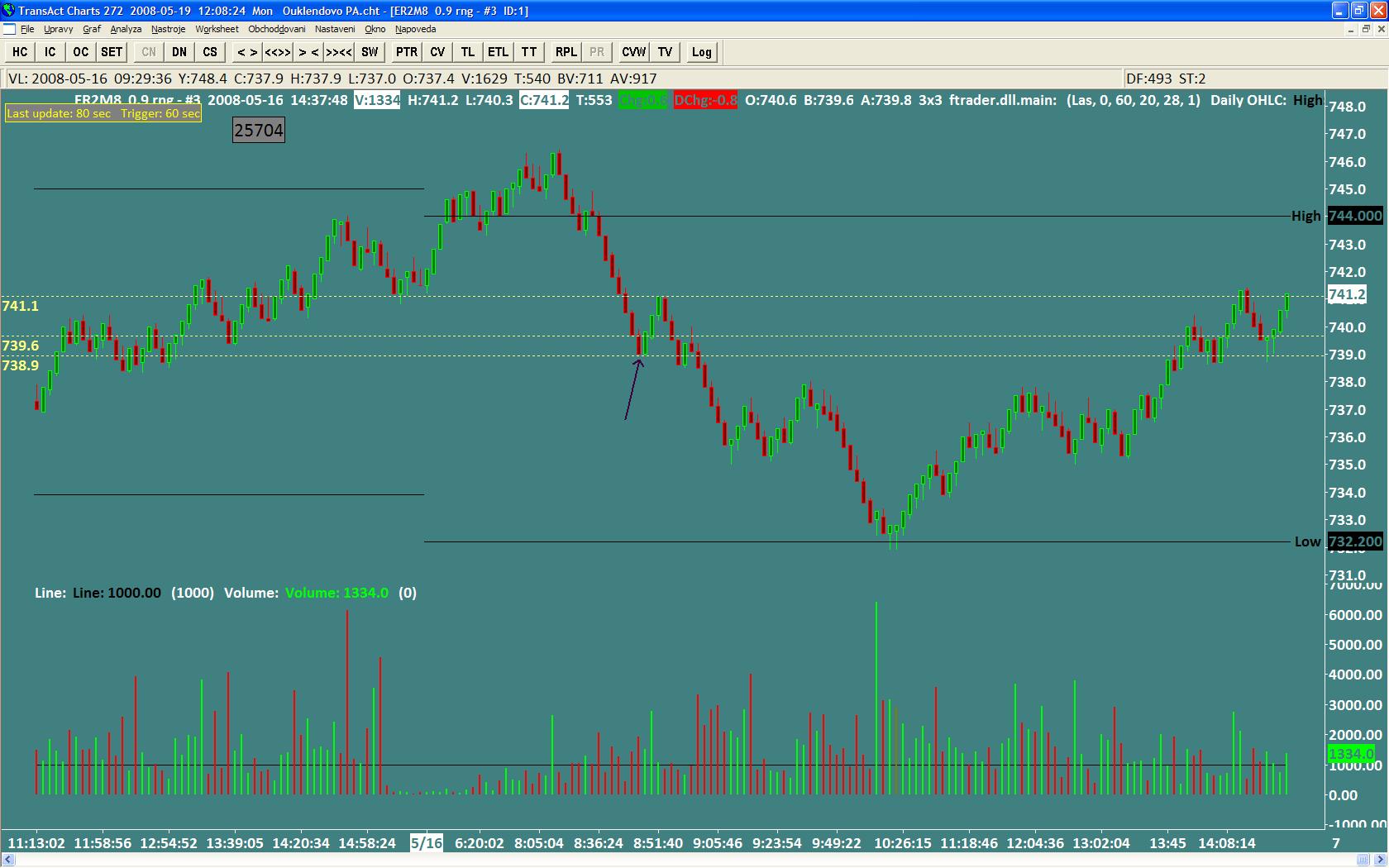Select the PTR pointer tool
This screenshot has width=1389, height=868.
[407, 52]
